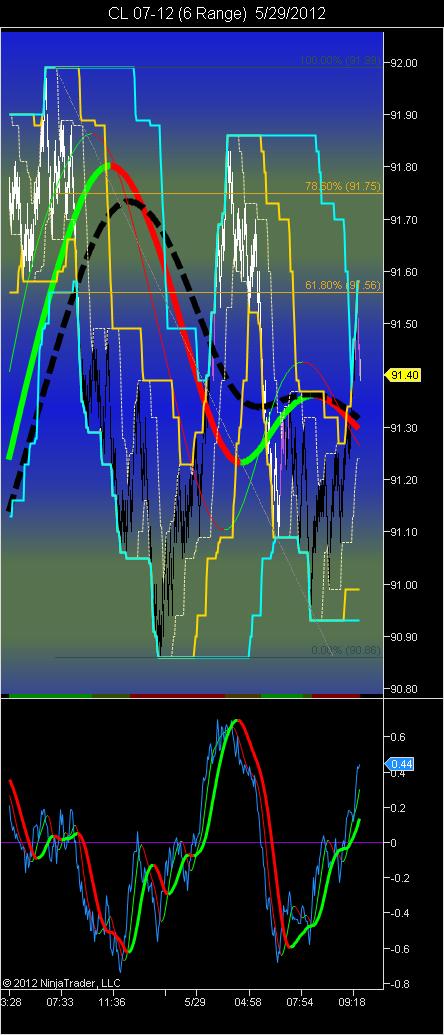Click the 91.80 price axis label
The image size is (444, 1035).
click(403, 168)
